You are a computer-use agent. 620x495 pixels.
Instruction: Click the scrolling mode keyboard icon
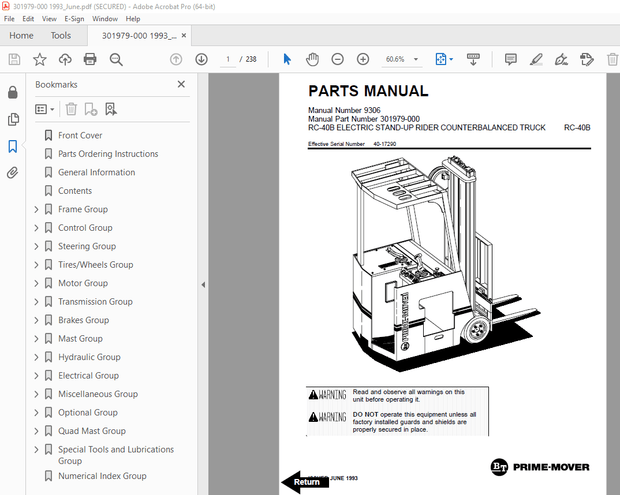tap(473, 59)
